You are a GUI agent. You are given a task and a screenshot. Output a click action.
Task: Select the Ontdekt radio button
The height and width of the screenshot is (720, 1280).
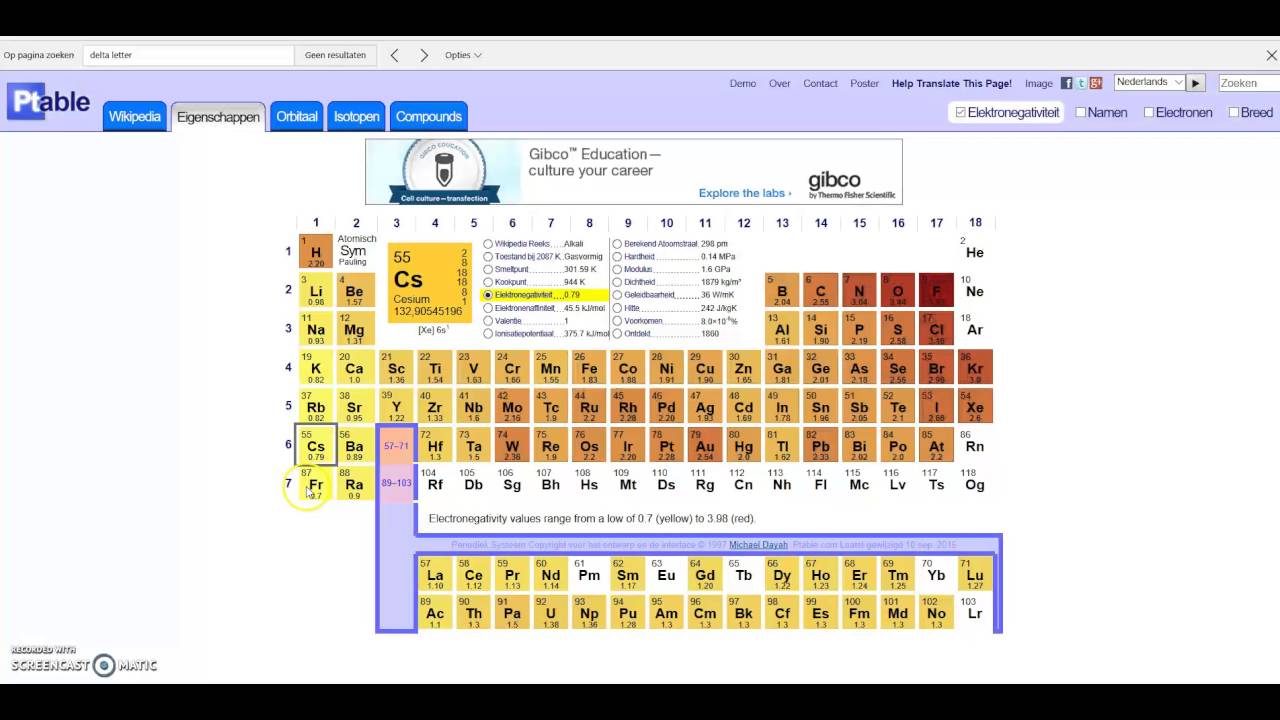tap(617, 334)
